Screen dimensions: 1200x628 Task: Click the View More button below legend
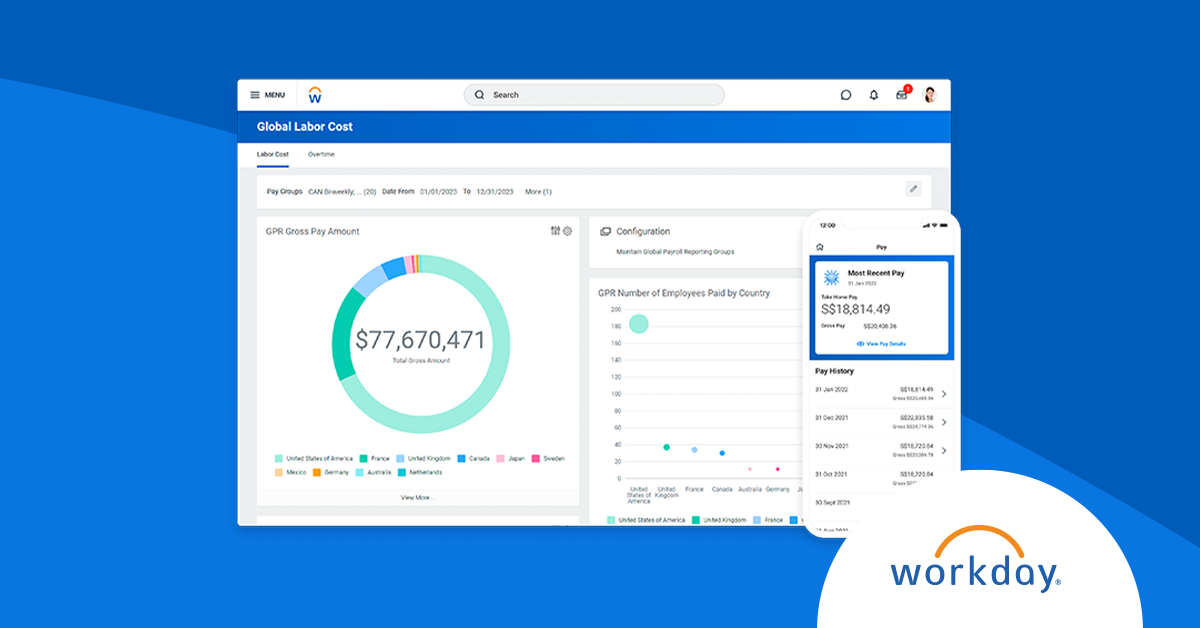(x=417, y=497)
